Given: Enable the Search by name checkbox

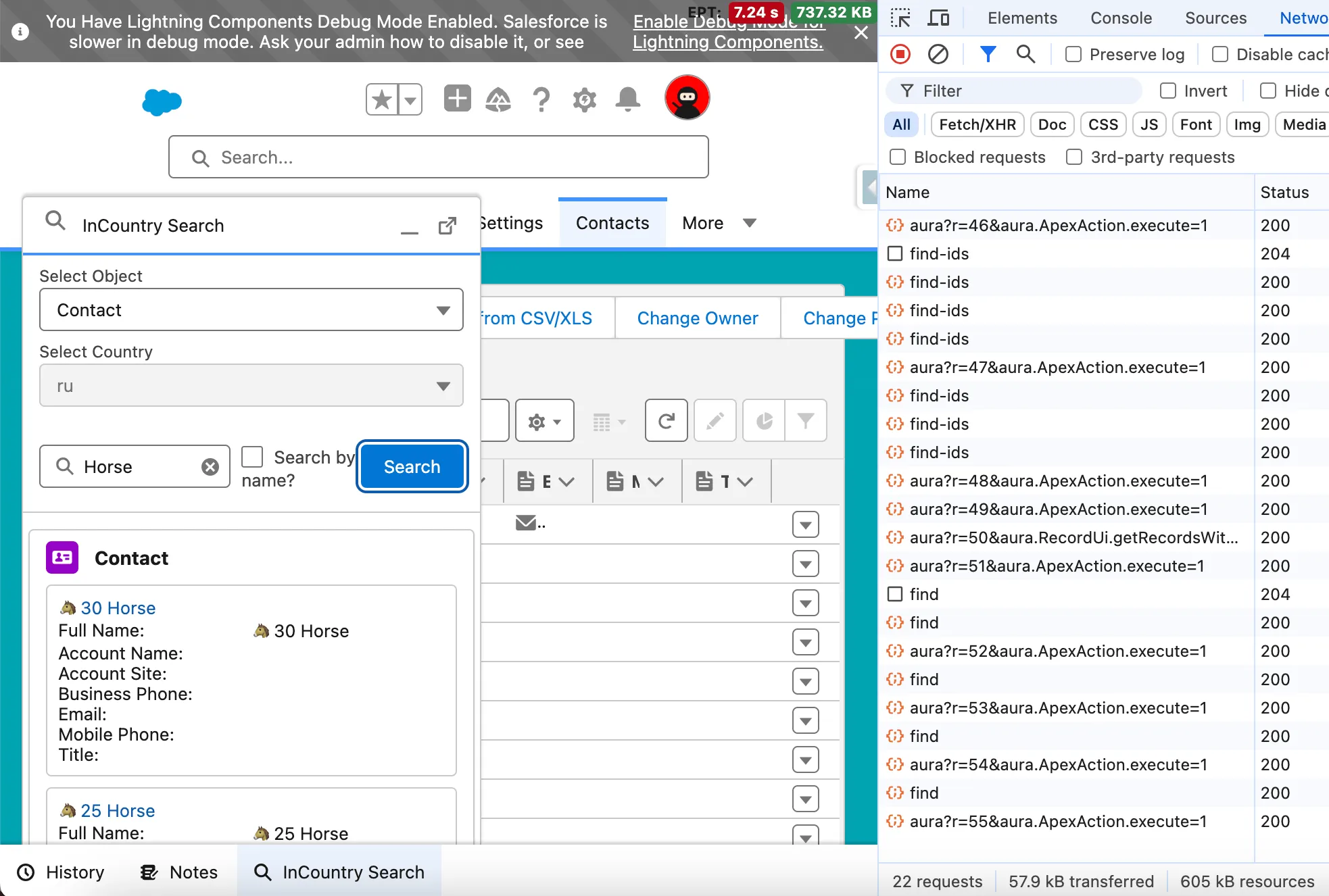Looking at the screenshot, I should 252,457.
